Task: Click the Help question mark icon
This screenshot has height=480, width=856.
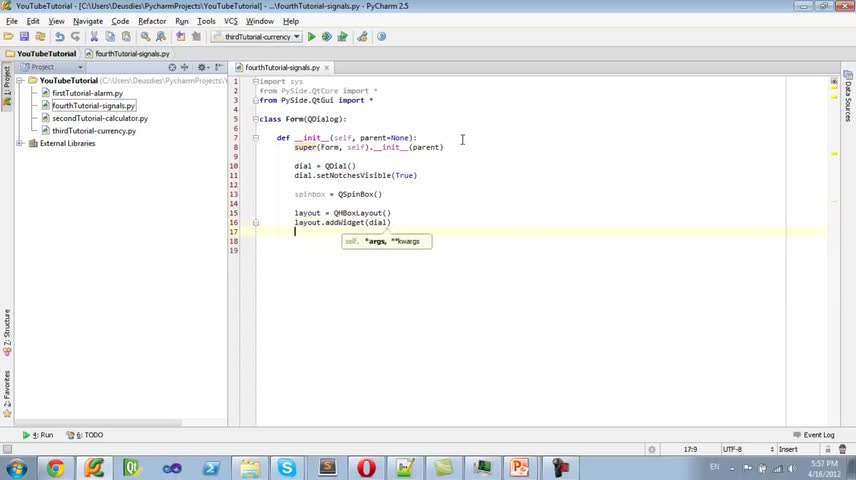Action: click(382, 37)
